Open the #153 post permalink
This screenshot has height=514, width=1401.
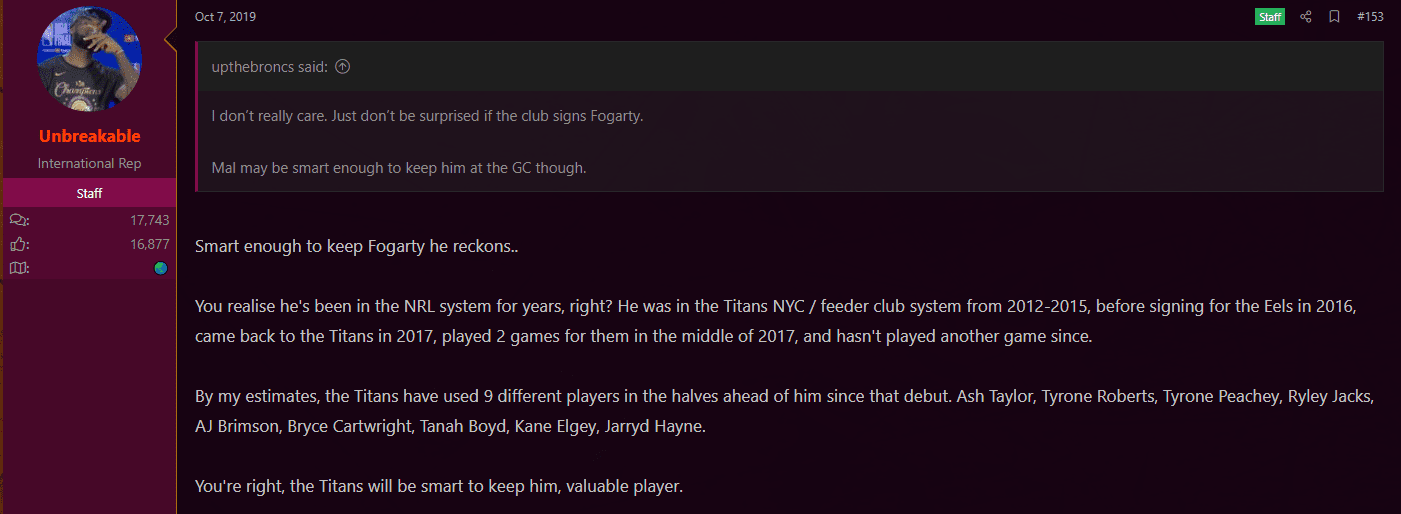point(1370,17)
